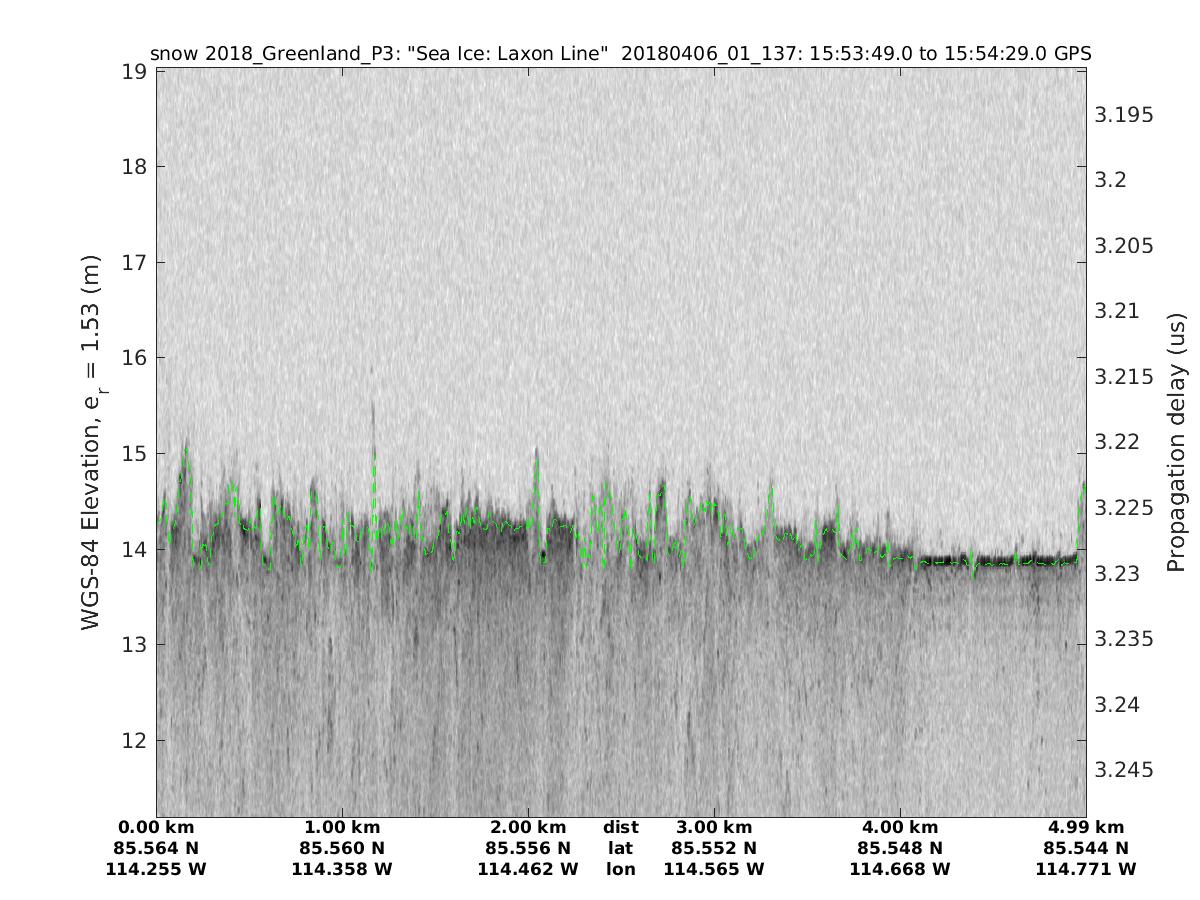Click the 3.245 propagation delay tick label
Viewport: 1200px width, 900px height.
[1125, 770]
